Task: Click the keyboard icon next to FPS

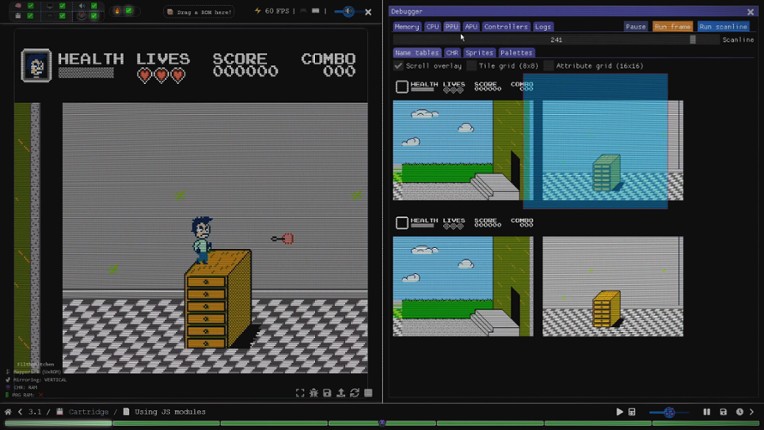Action: pos(315,11)
